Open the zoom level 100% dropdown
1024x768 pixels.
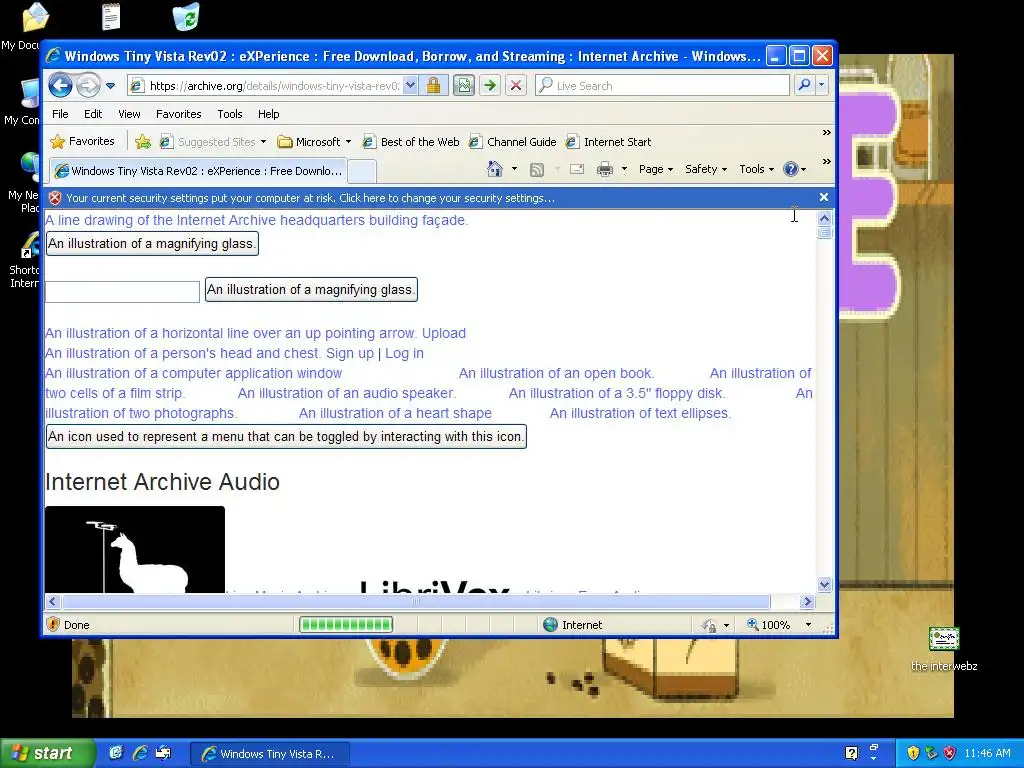(x=808, y=625)
